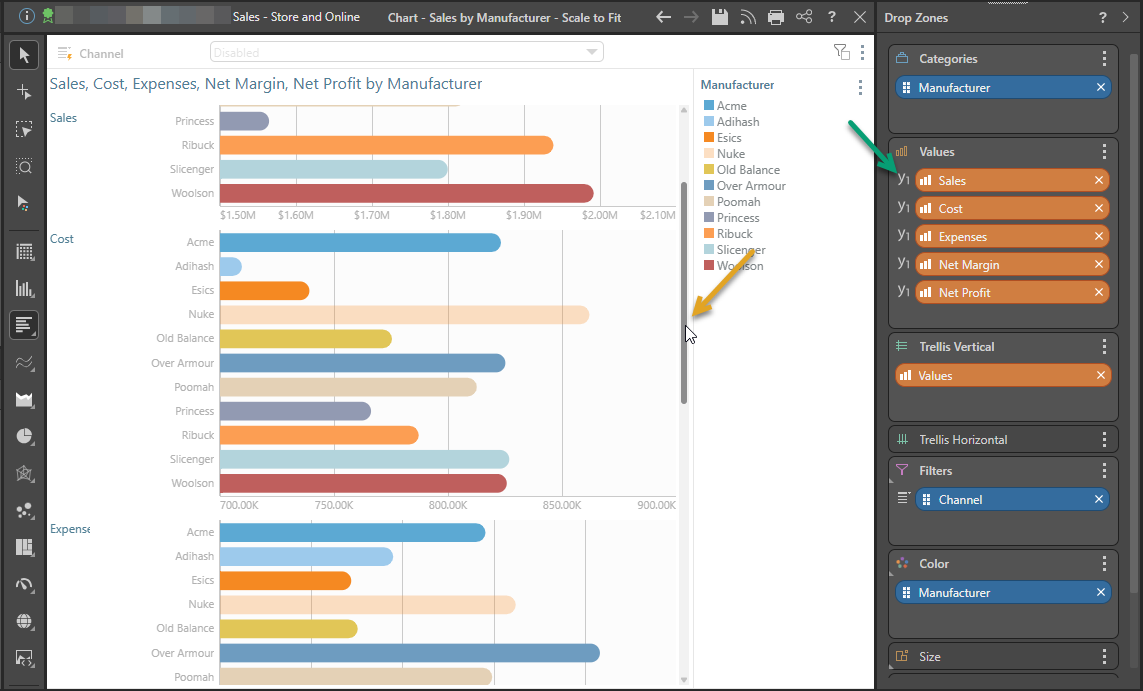Image resolution: width=1143 pixels, height=691 pixels.
Task: Click Nuke color swatch in legend
Action: [709, 154]
